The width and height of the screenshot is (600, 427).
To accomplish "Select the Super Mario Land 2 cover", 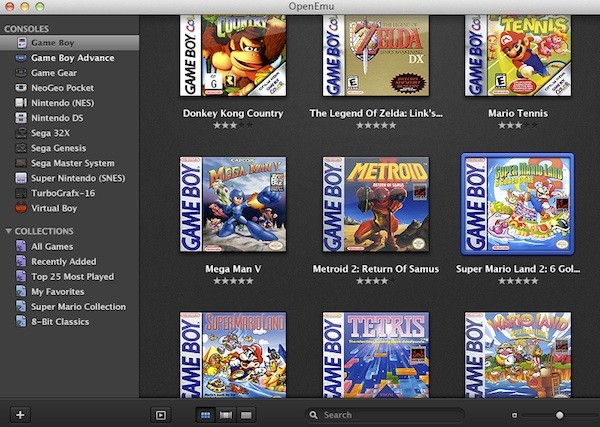I will click(518, 204).
